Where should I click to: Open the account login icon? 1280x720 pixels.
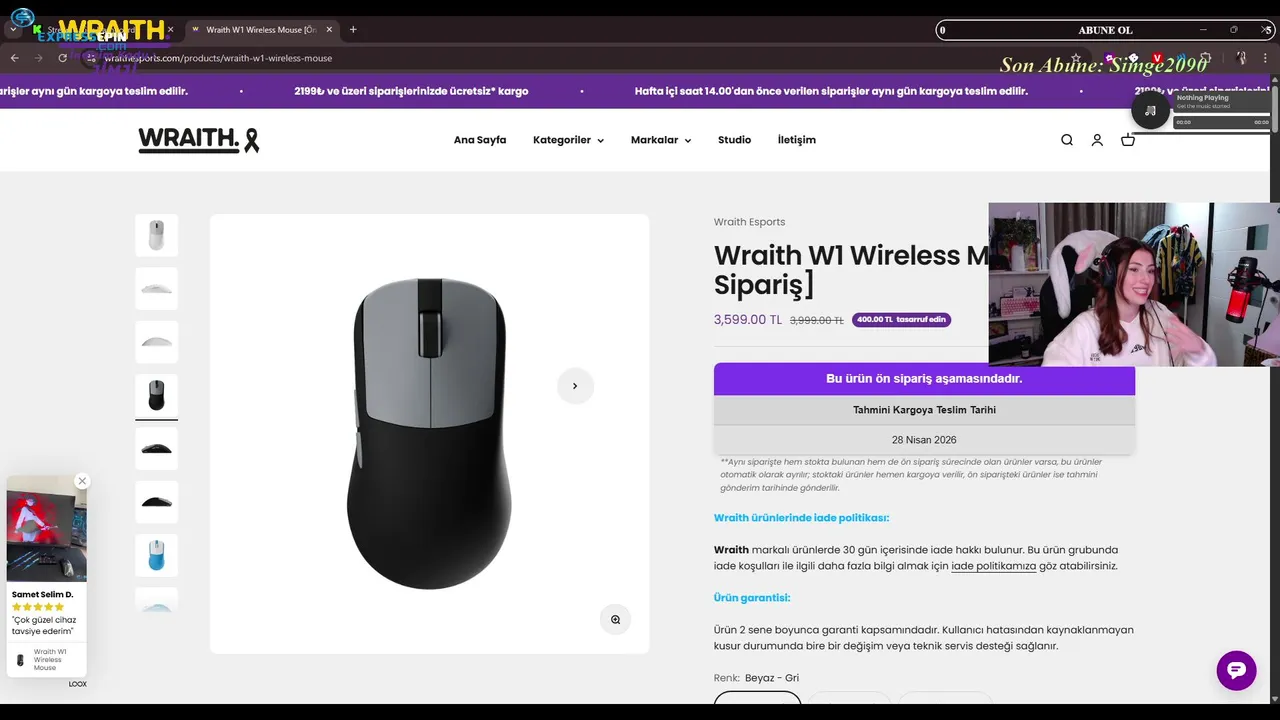click(x=1097, y=140)
